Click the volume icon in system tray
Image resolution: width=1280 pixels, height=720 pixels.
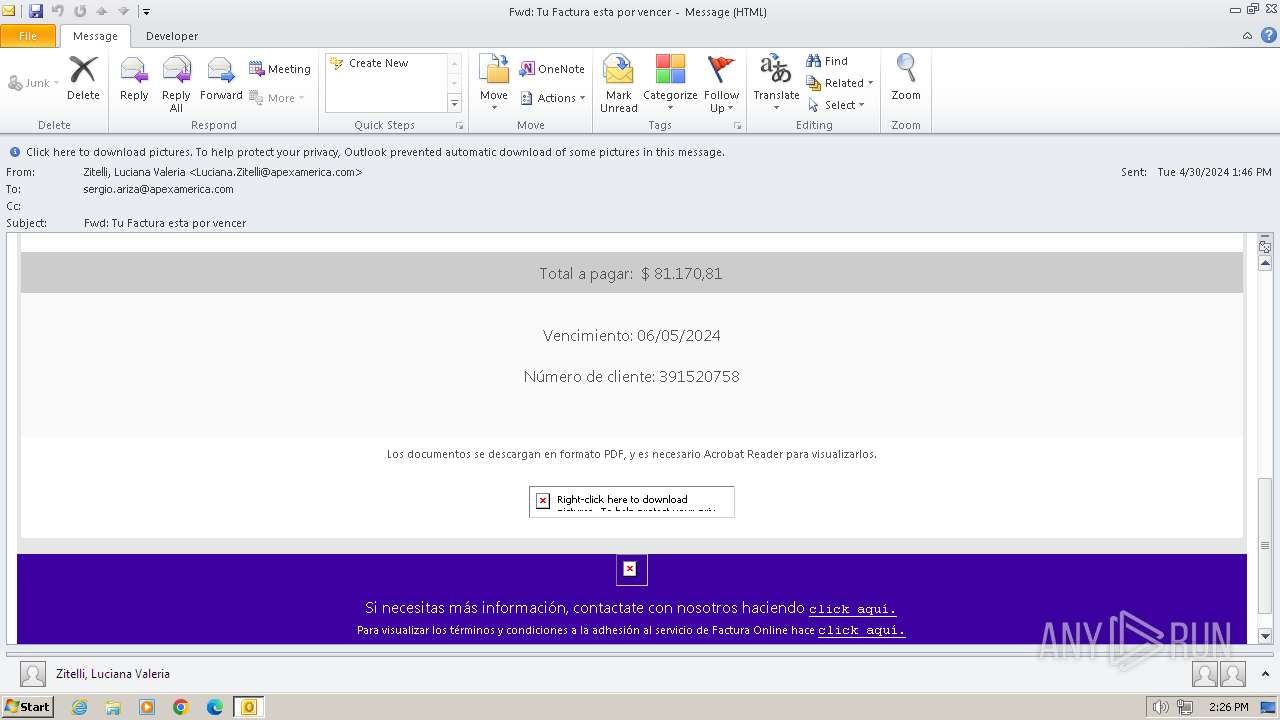(1160, 707)
